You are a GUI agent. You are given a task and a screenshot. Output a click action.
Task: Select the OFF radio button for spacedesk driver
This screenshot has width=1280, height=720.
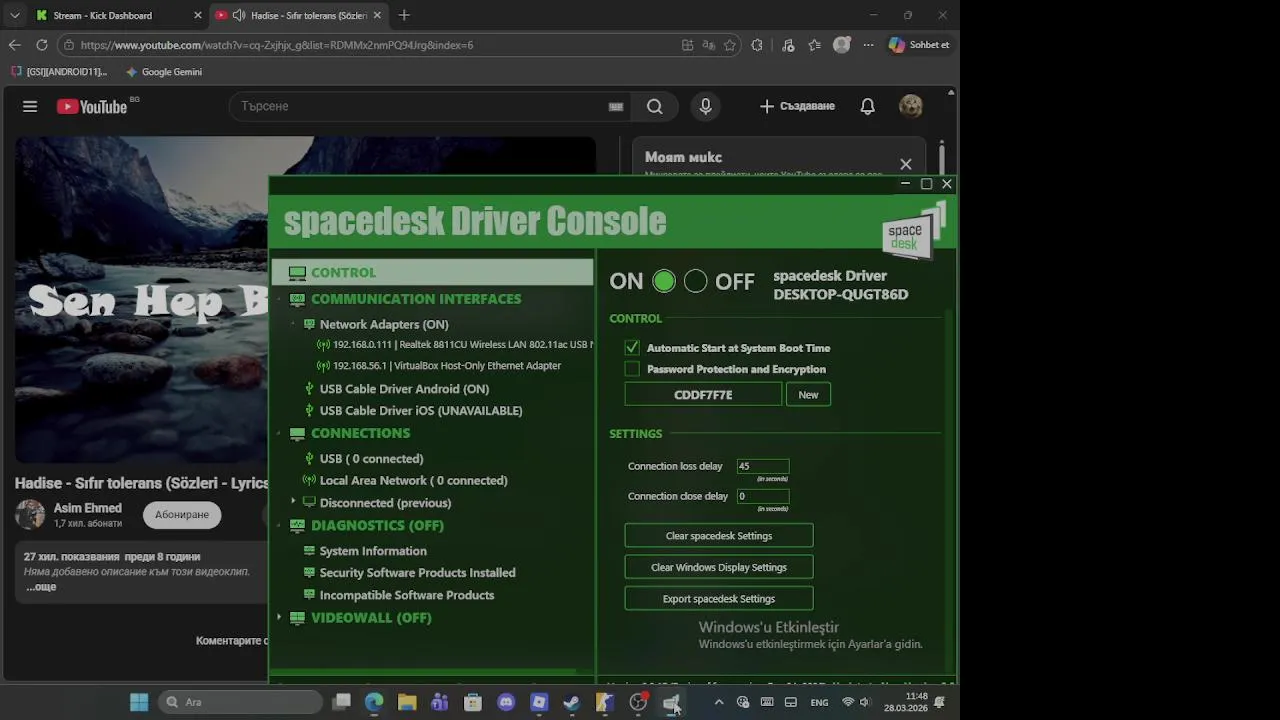(696, 282)
